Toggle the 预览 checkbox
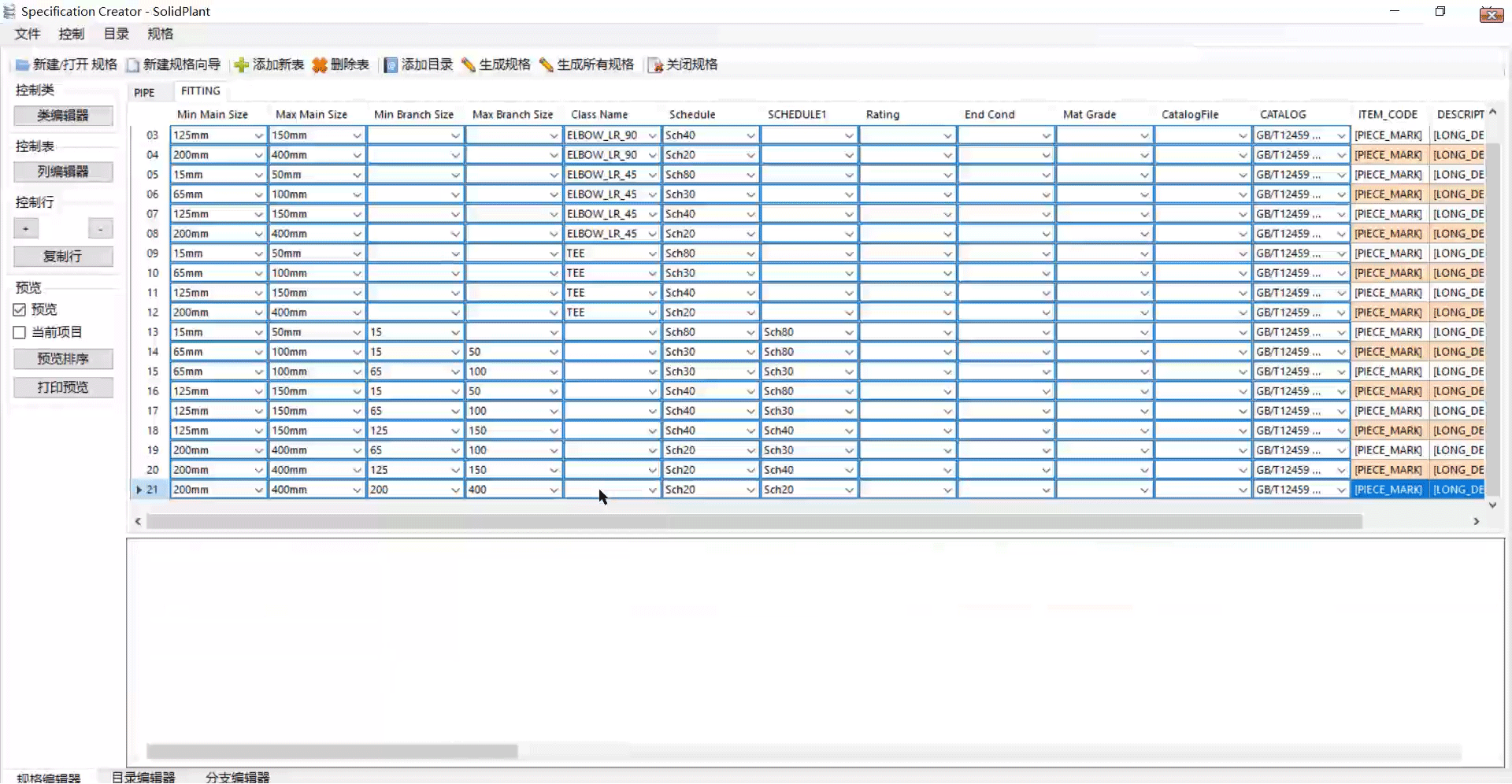 [20, 310]
